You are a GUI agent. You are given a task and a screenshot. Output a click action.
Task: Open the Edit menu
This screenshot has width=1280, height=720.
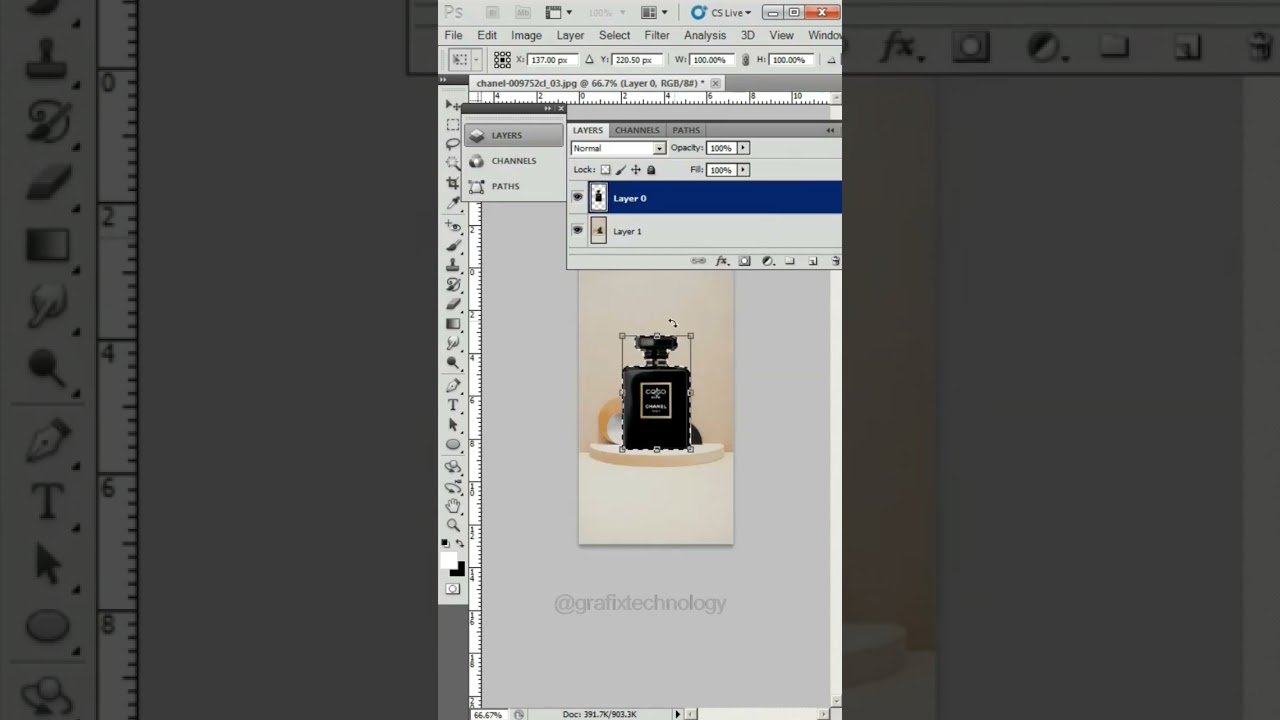click(487, 35)
